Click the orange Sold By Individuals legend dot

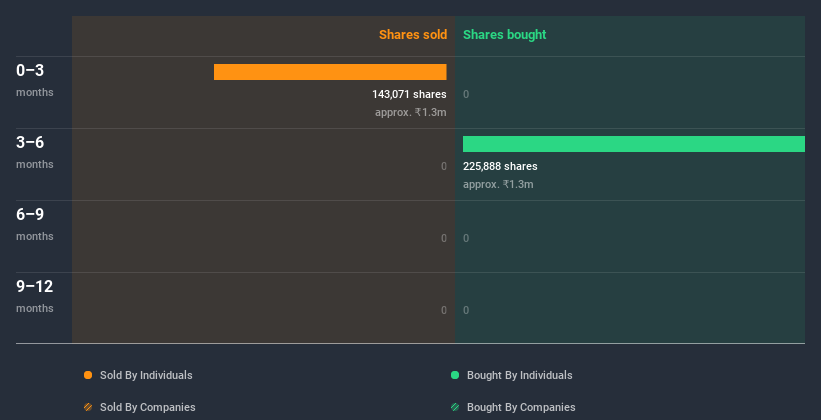[88, 375]
